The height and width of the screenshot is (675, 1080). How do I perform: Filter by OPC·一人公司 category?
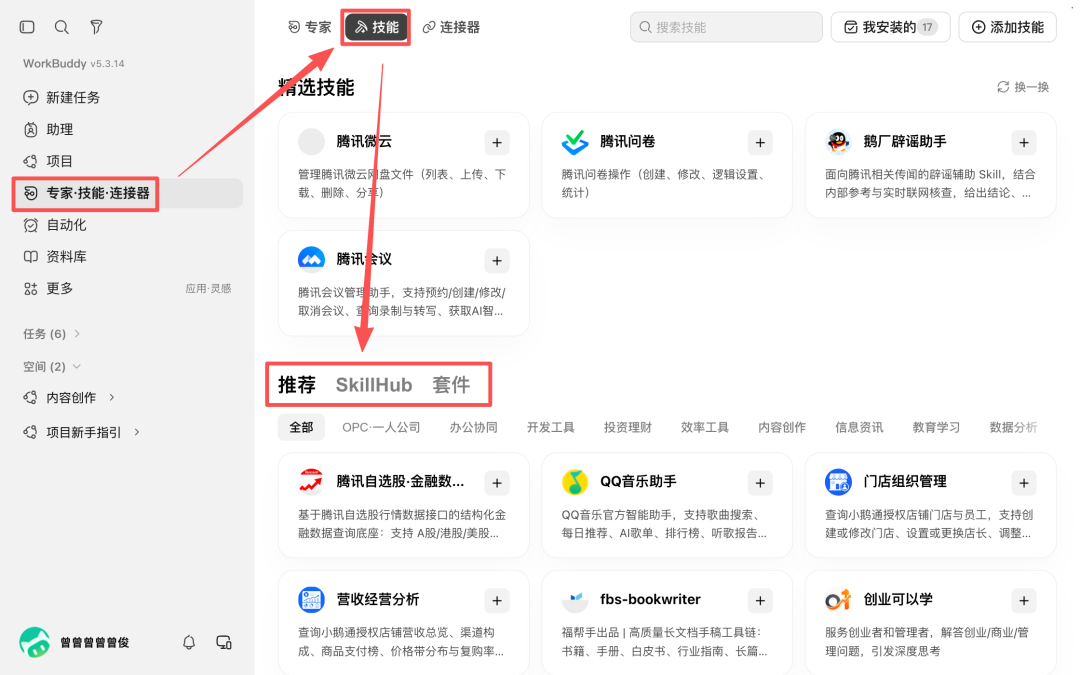click(x=381, y=427)
